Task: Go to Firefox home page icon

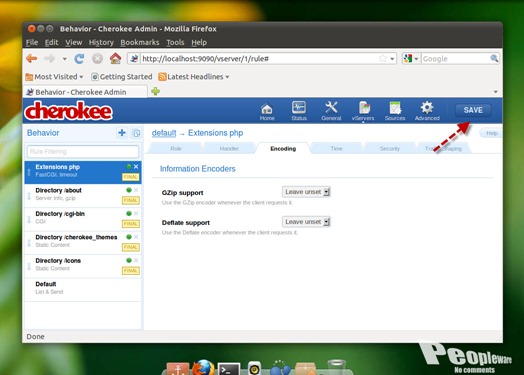Action: (115, 58)
